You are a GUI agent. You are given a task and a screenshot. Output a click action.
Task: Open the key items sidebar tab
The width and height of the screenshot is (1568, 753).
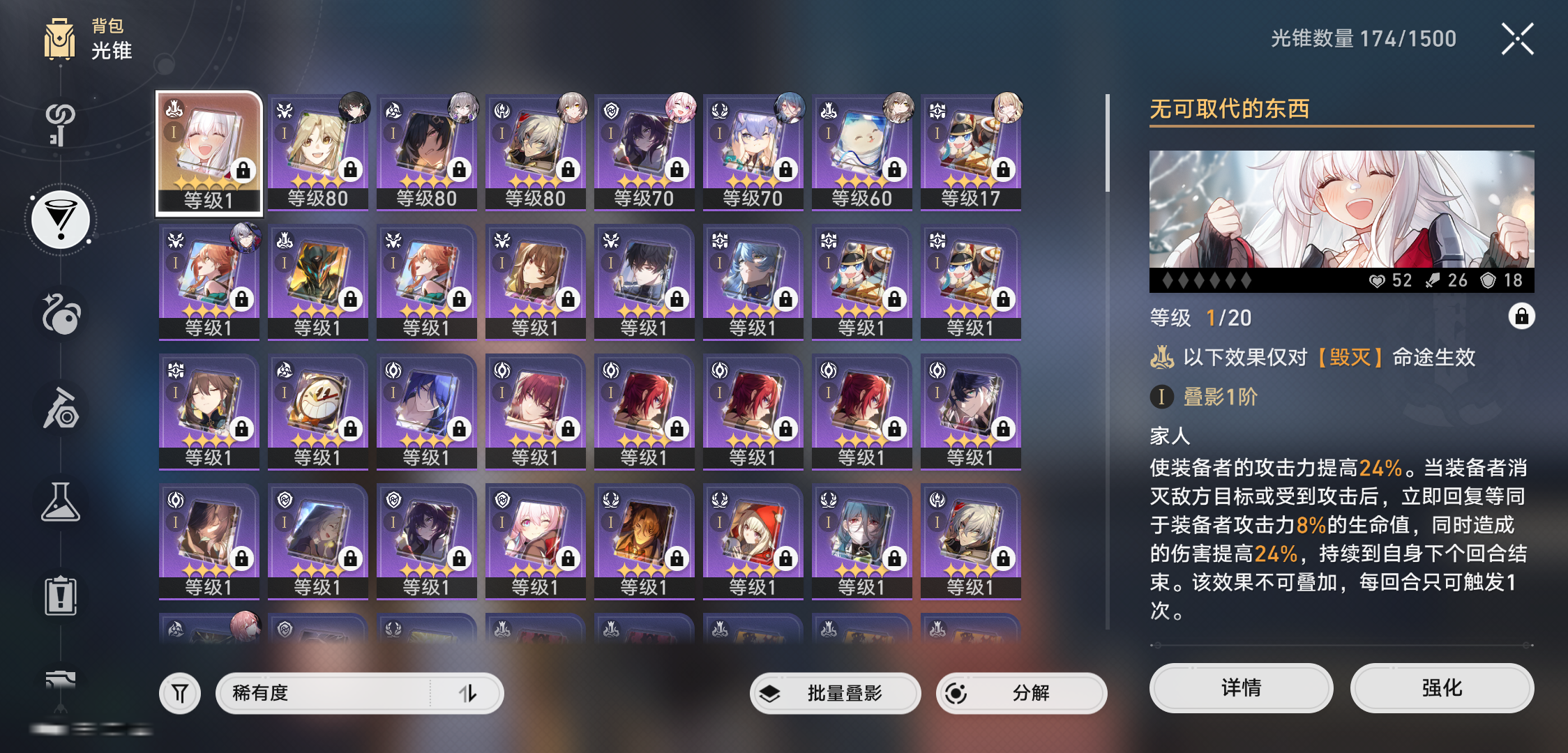pyautogui.click(x=61, y=124)
